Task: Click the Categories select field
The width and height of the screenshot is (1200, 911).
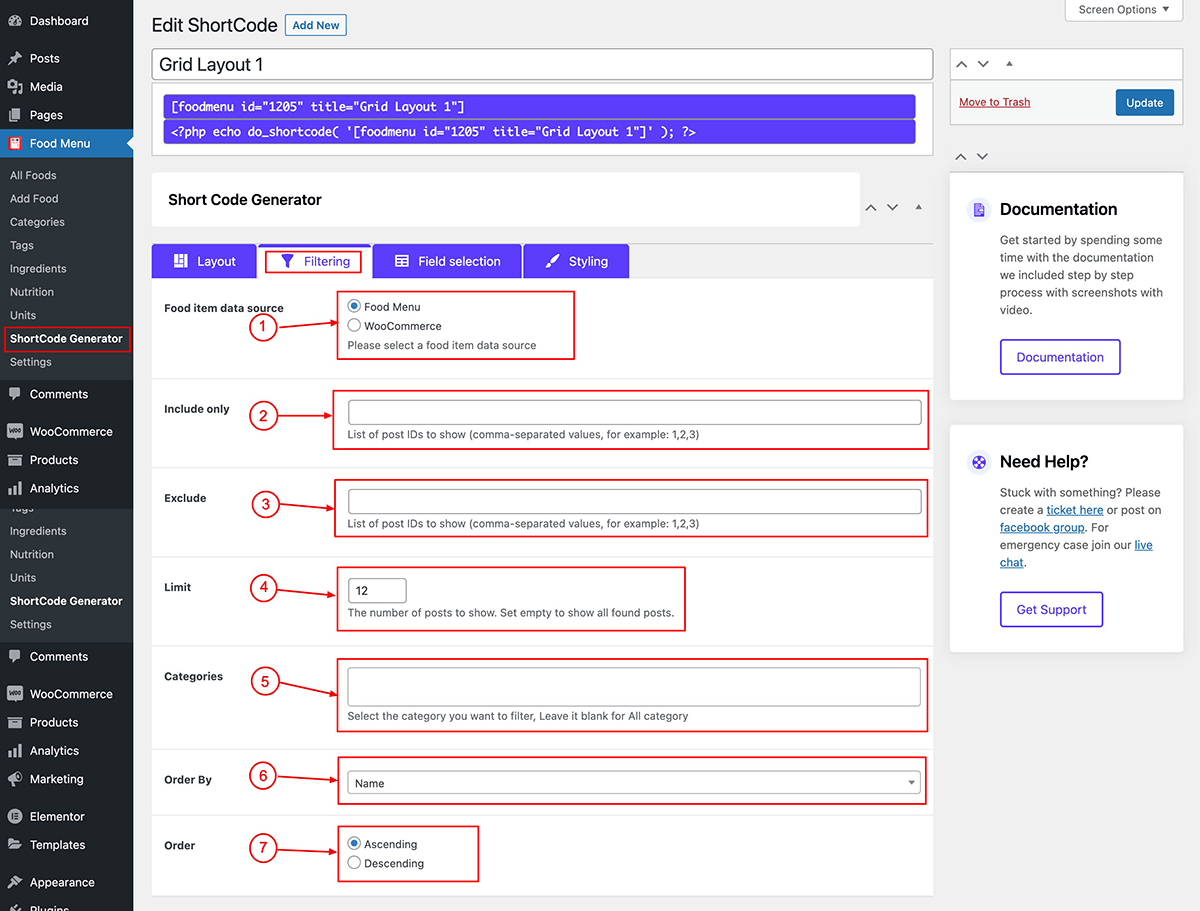Action: [634, 686]
